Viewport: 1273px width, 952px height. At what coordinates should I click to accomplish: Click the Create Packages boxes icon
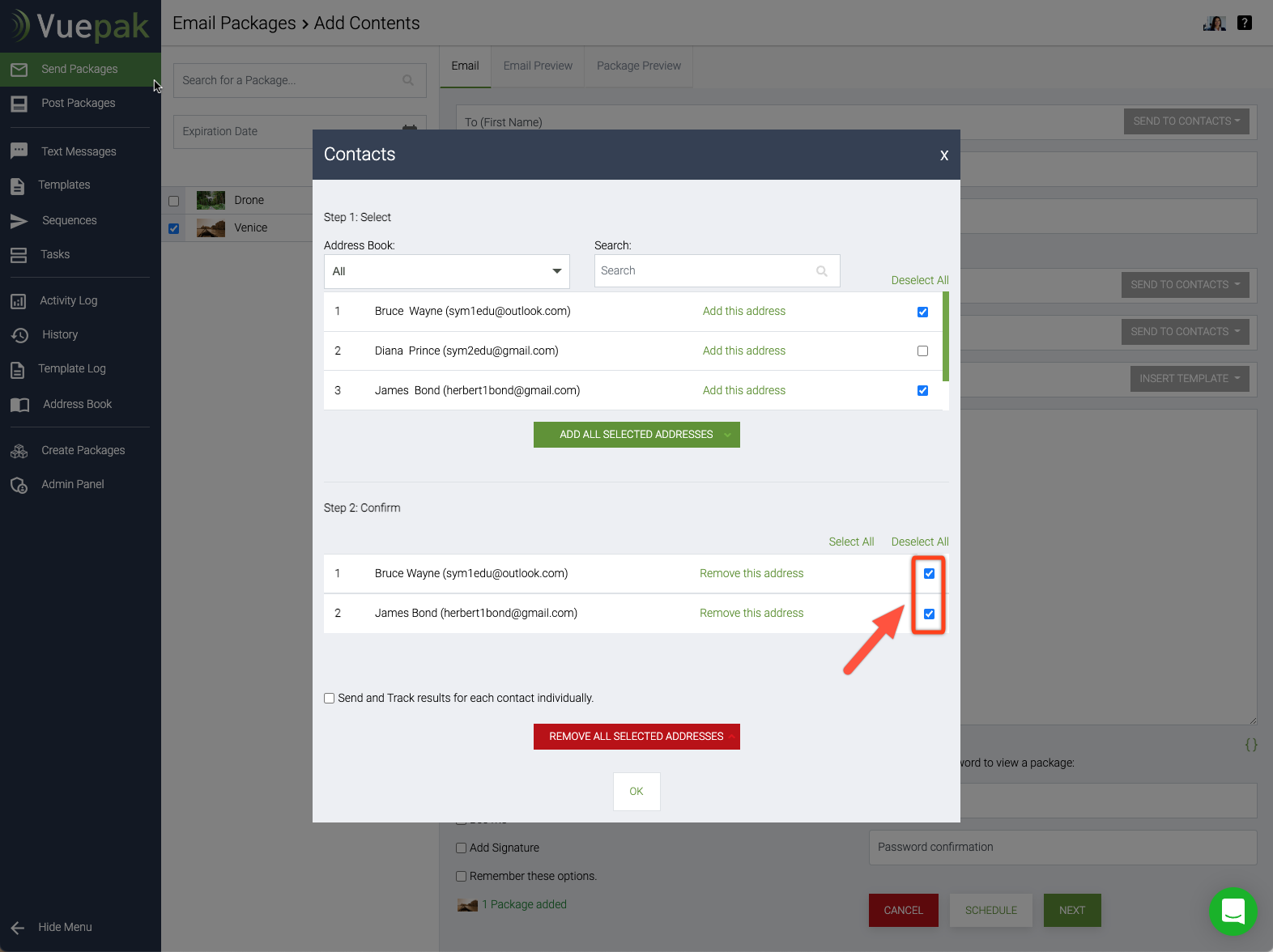click(x=19, y=451)
